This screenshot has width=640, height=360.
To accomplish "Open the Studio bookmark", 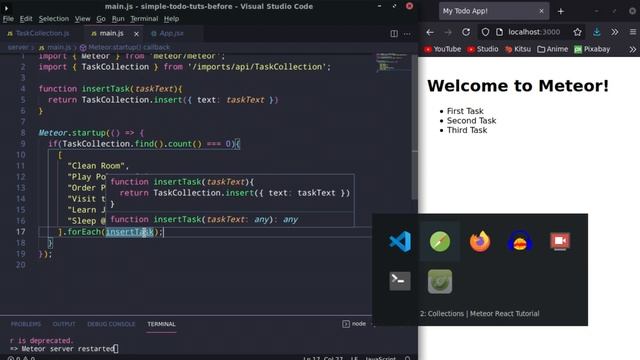I will 482,49.
